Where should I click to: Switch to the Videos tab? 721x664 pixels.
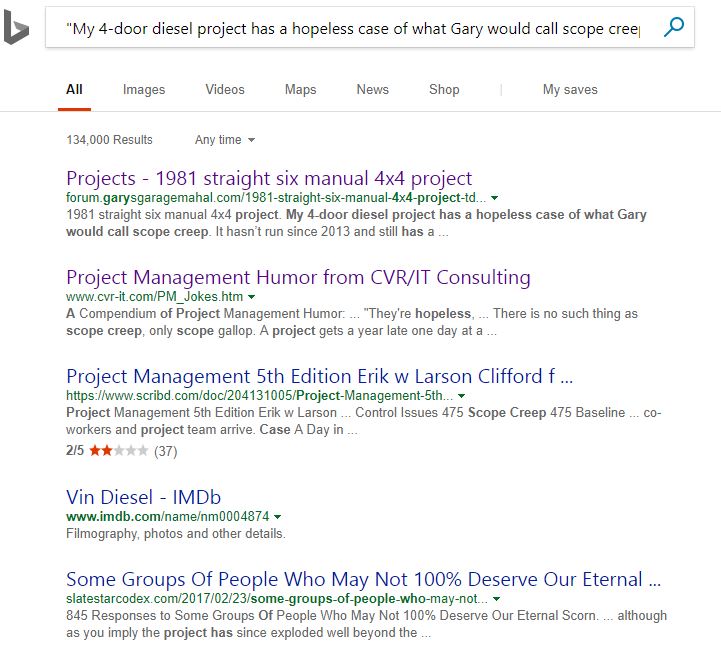tap(225, 90)
